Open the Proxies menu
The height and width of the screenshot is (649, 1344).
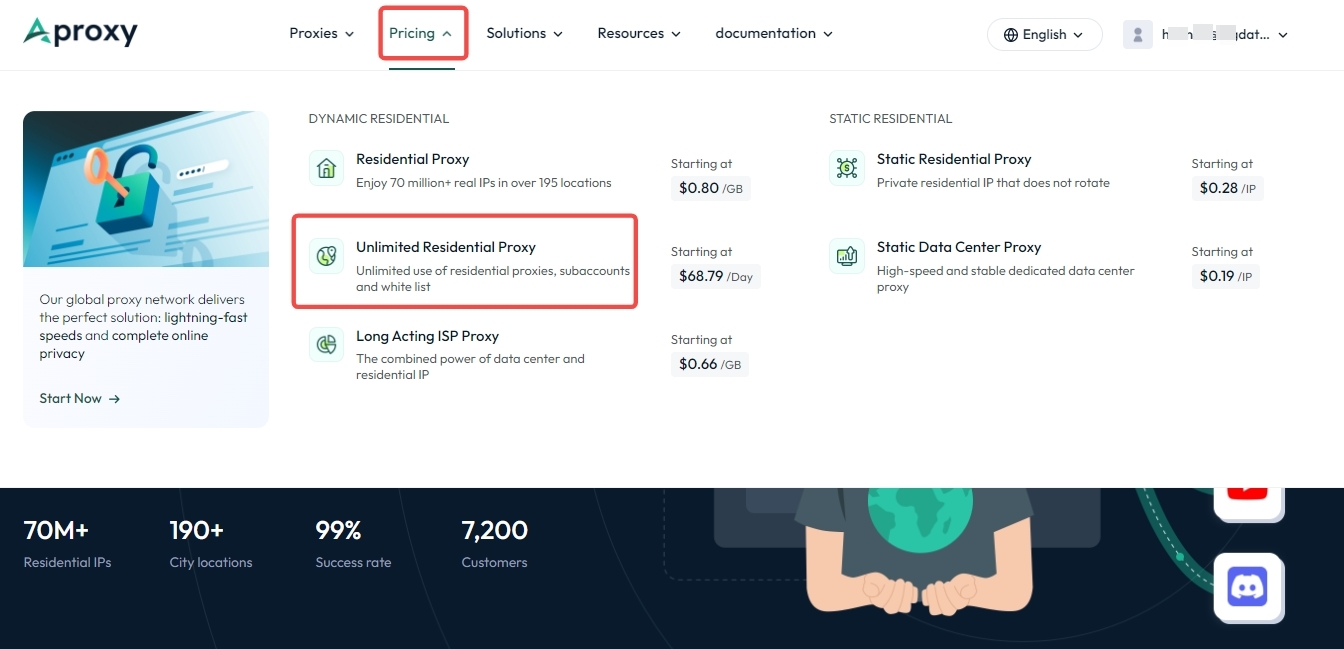click(321, 33)
